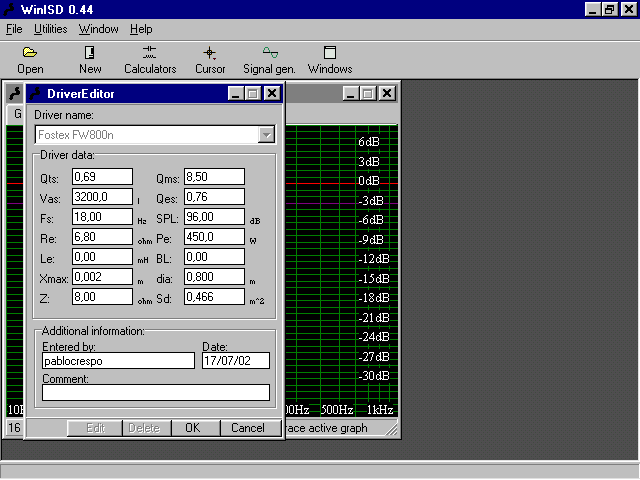Activate the Cursor tool

210,60
